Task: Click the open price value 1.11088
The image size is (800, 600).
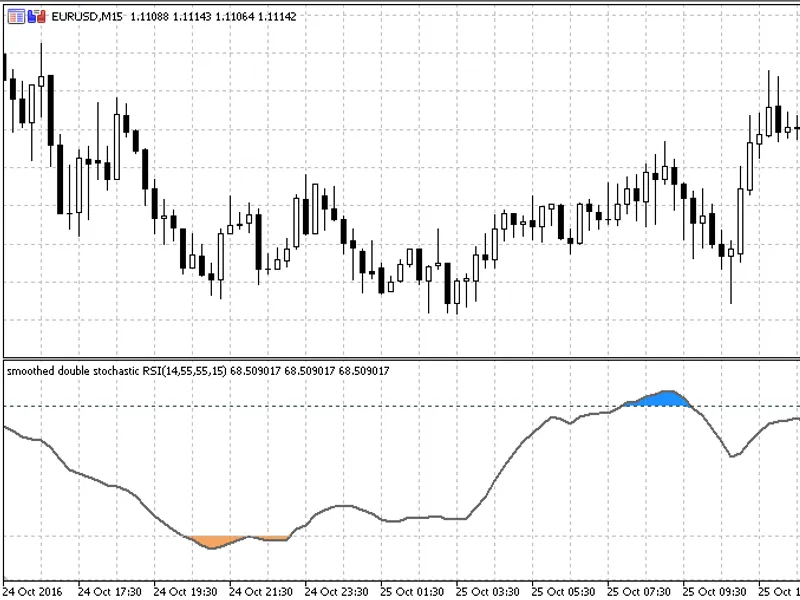Action: click(x=149, y=16)
